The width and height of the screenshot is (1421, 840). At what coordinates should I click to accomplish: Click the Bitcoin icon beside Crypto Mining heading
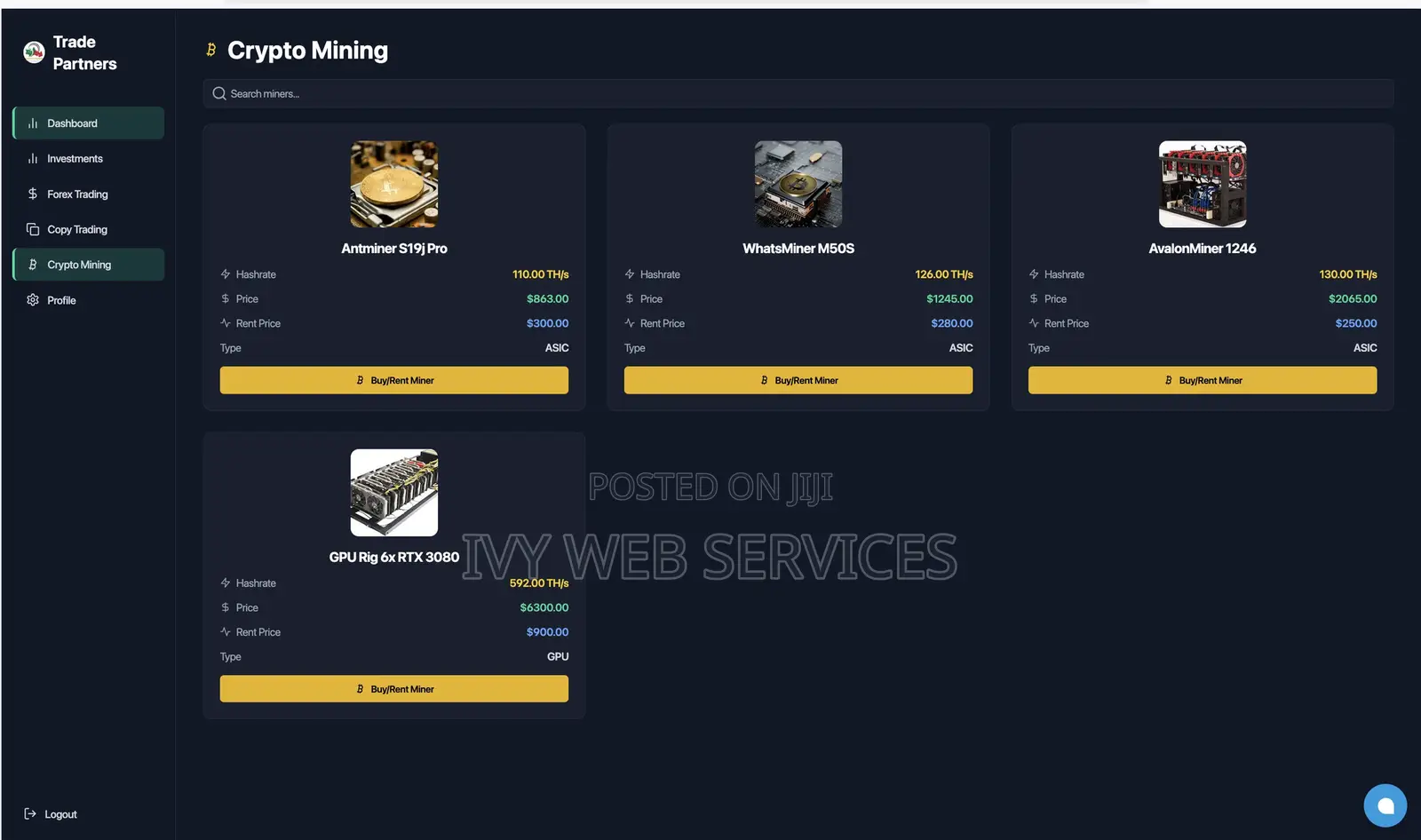pyautogui.click(x=210, y=50)
